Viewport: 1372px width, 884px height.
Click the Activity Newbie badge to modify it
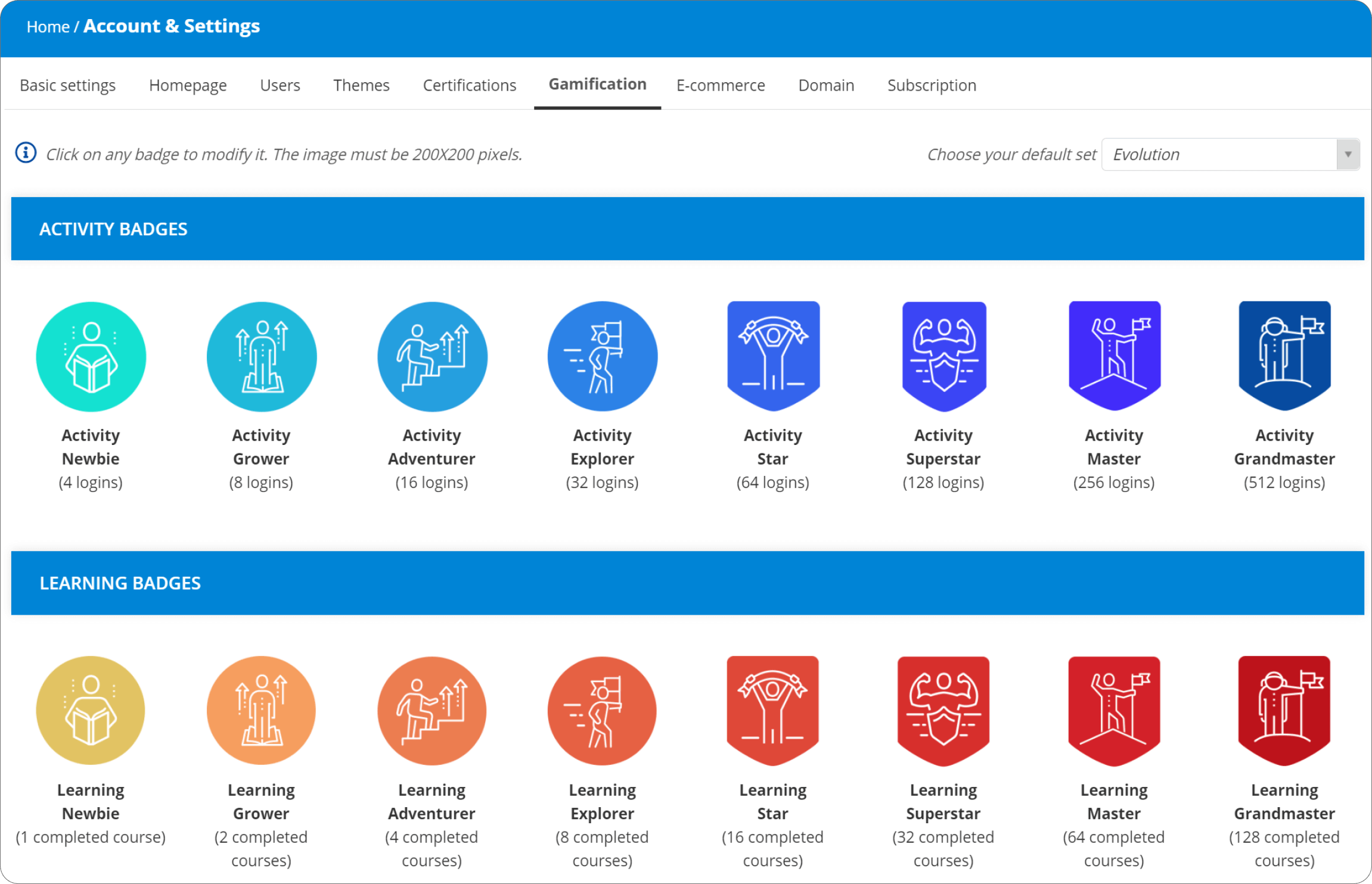(x=91, y=356)
